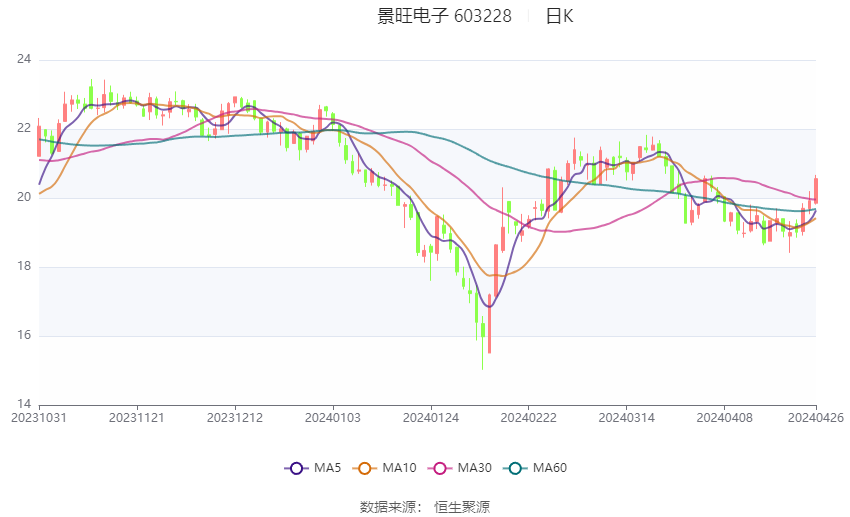
Task: Click the MA30 pink legend marker icon
Action: (440, 468)
